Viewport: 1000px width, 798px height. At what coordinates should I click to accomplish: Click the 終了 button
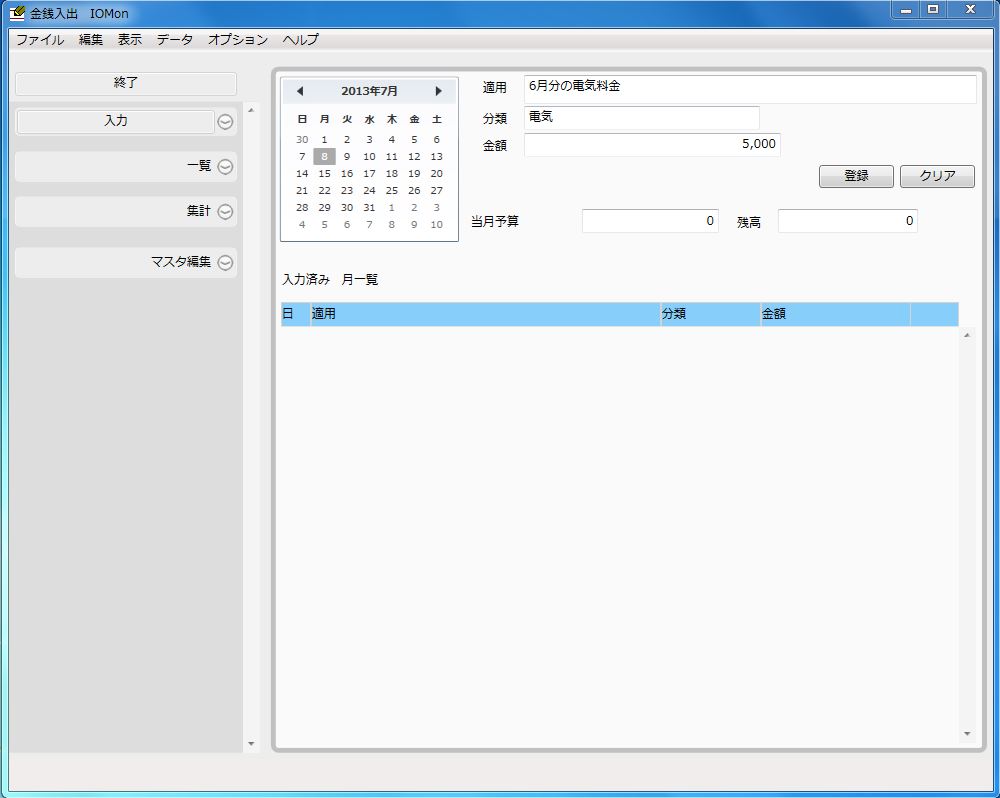click(x=126, y=83)
